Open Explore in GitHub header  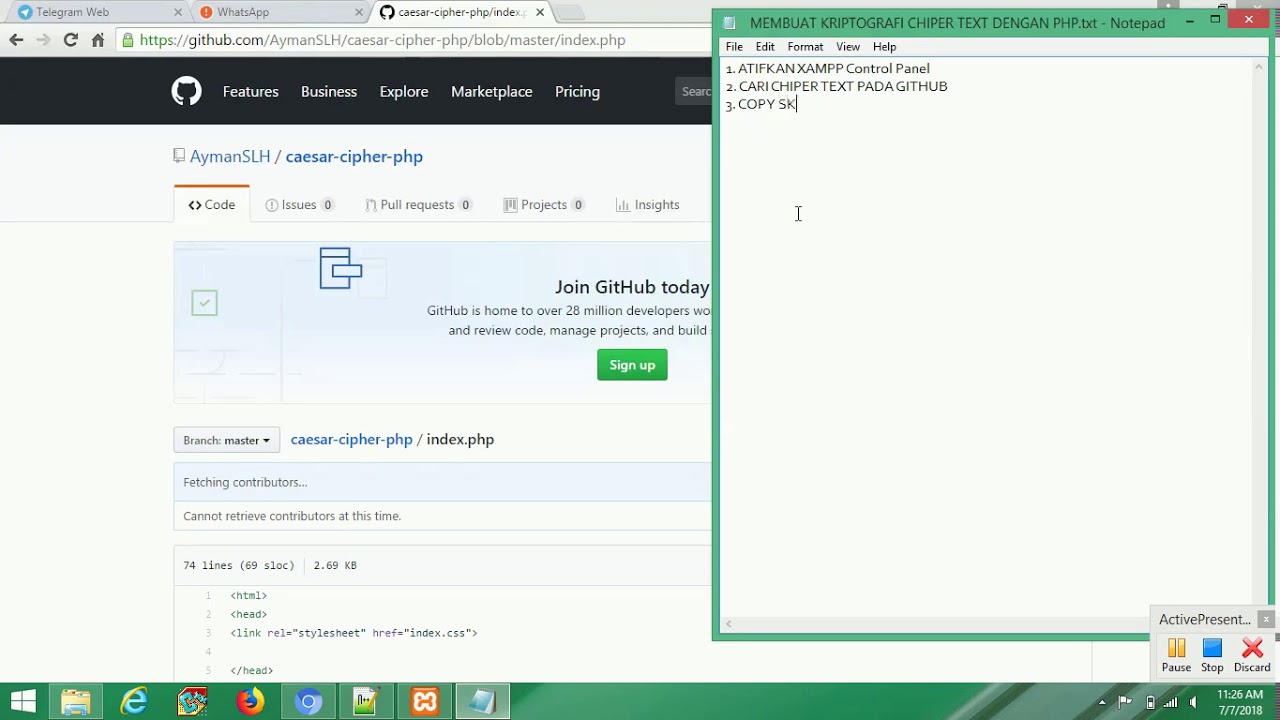coord(404,91)
